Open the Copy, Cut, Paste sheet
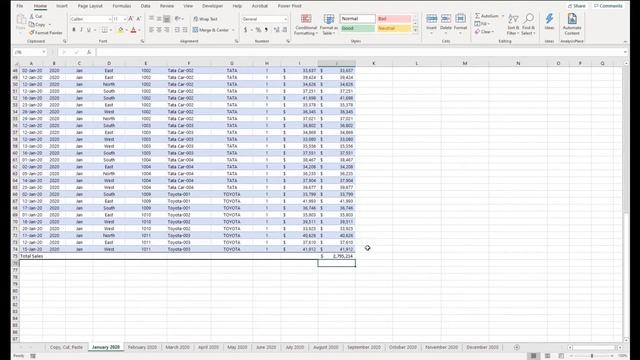 point(66,347)
